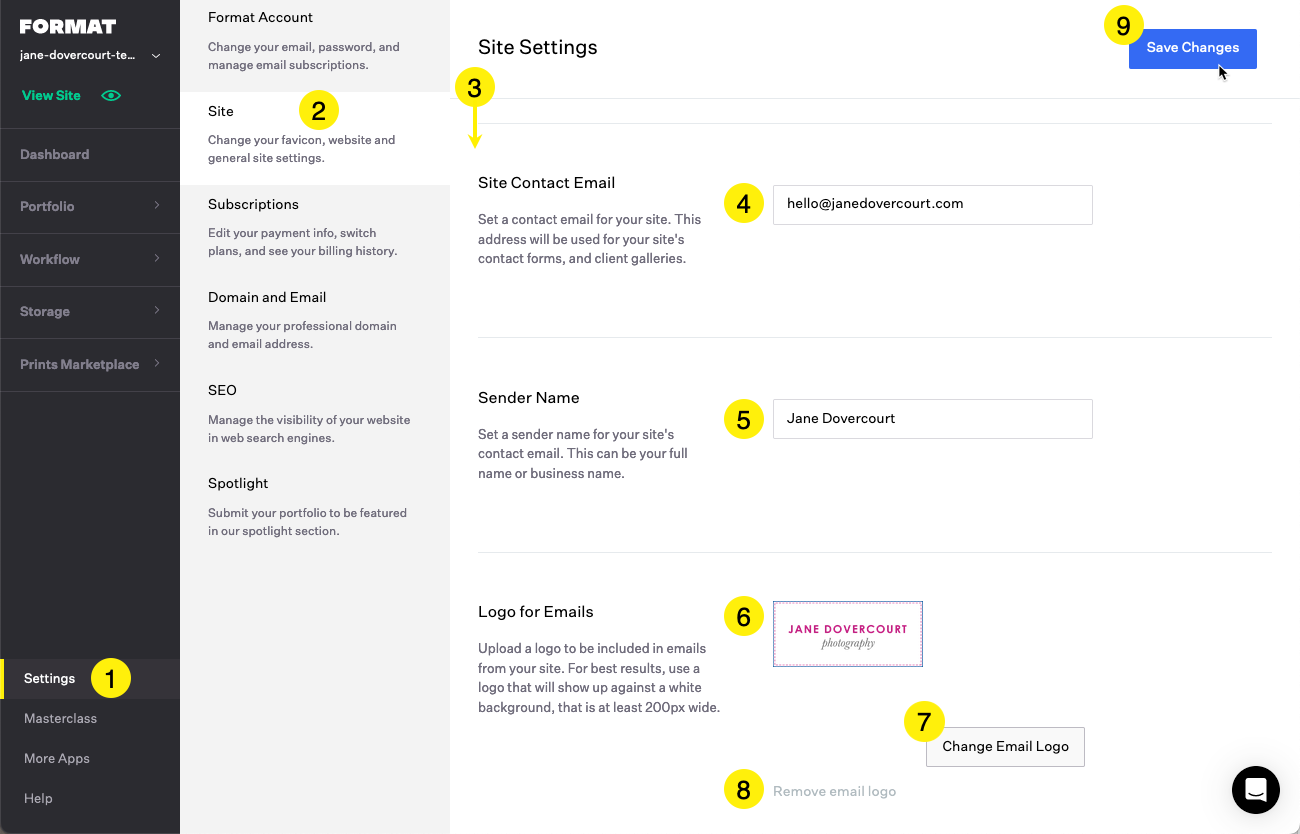Image resolution: width=1300 pixels, height=834 pixels.
Task: Expand Prints Marketplace submenu arrow
Action: [157, 364]
